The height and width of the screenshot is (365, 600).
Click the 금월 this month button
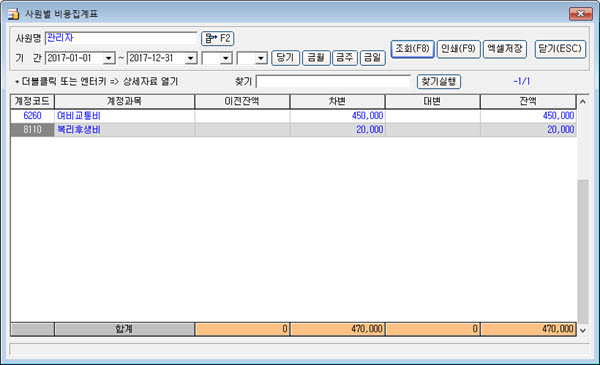coord(316,58)
